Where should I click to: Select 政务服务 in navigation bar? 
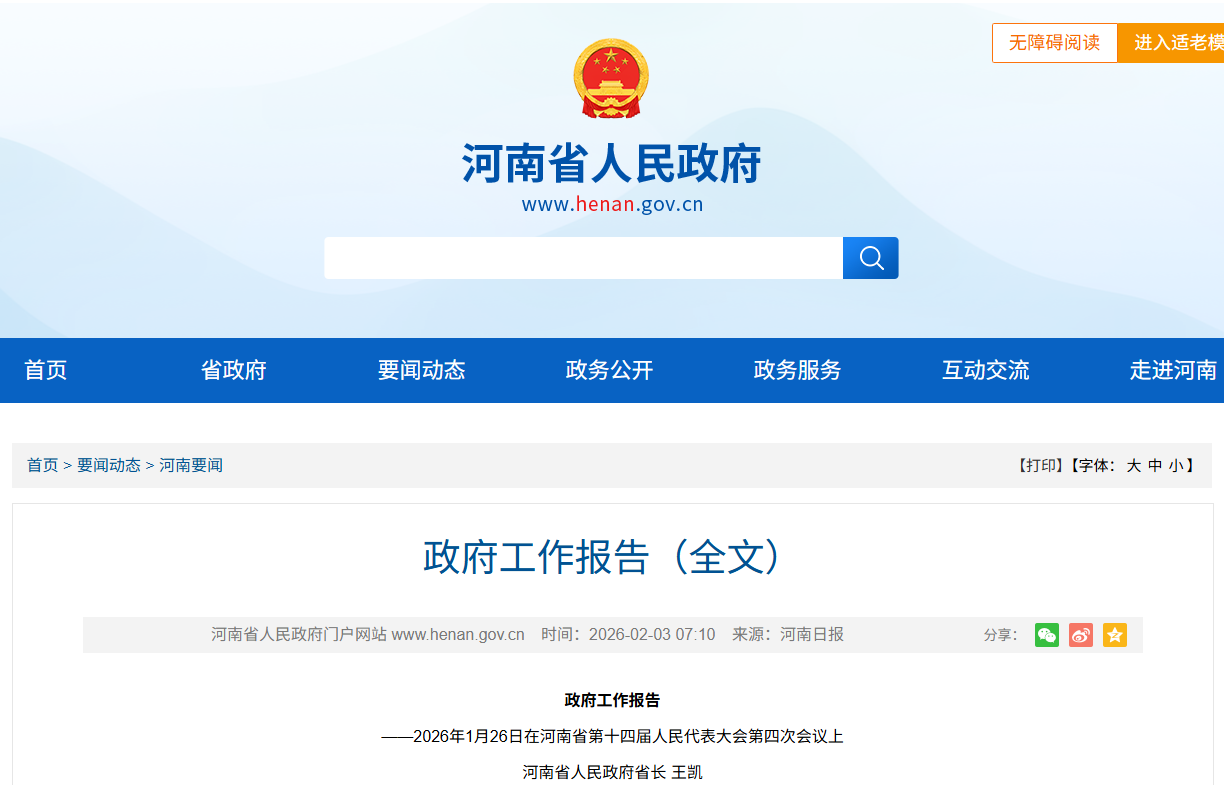[x=798, y=370]
